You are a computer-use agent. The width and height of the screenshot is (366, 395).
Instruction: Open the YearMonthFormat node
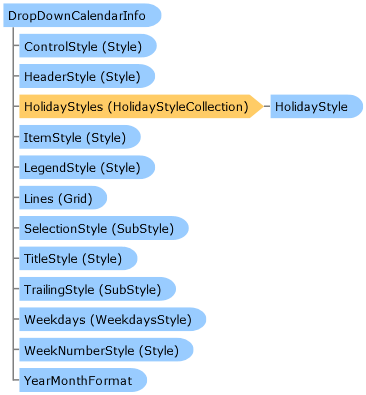pos(83,380)
